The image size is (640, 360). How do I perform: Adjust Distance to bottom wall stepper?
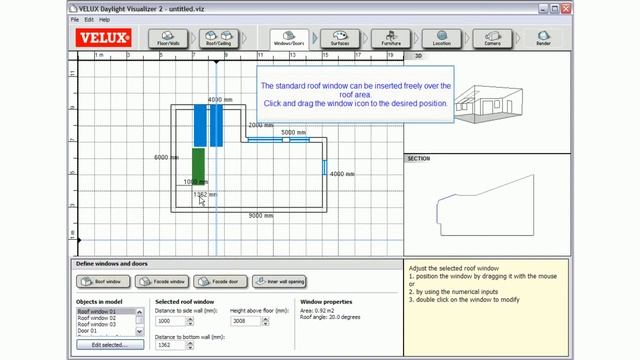point(190,345)
